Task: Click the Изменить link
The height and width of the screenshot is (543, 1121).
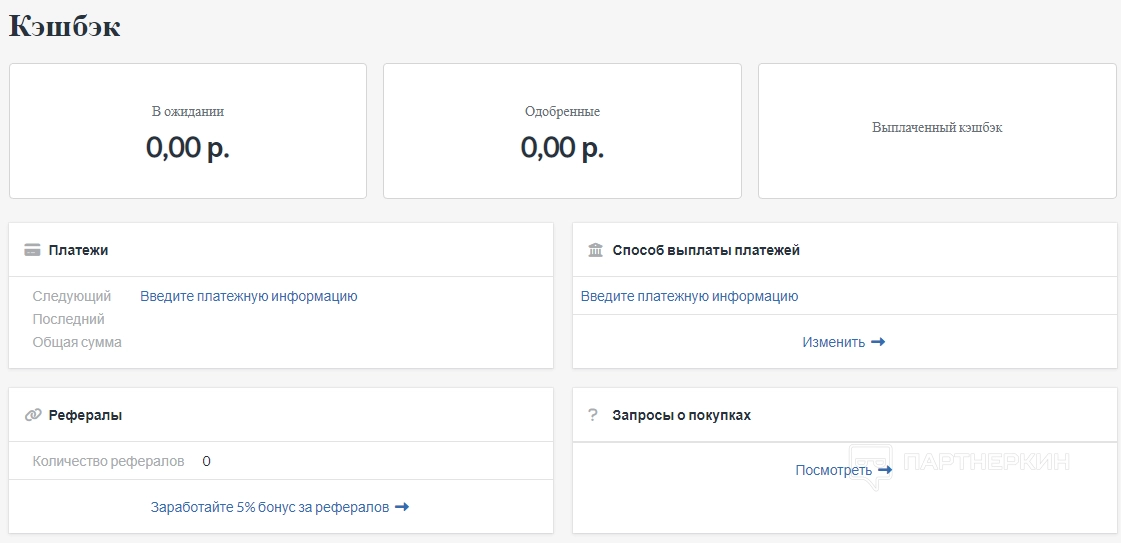Action: click(833, 342)
